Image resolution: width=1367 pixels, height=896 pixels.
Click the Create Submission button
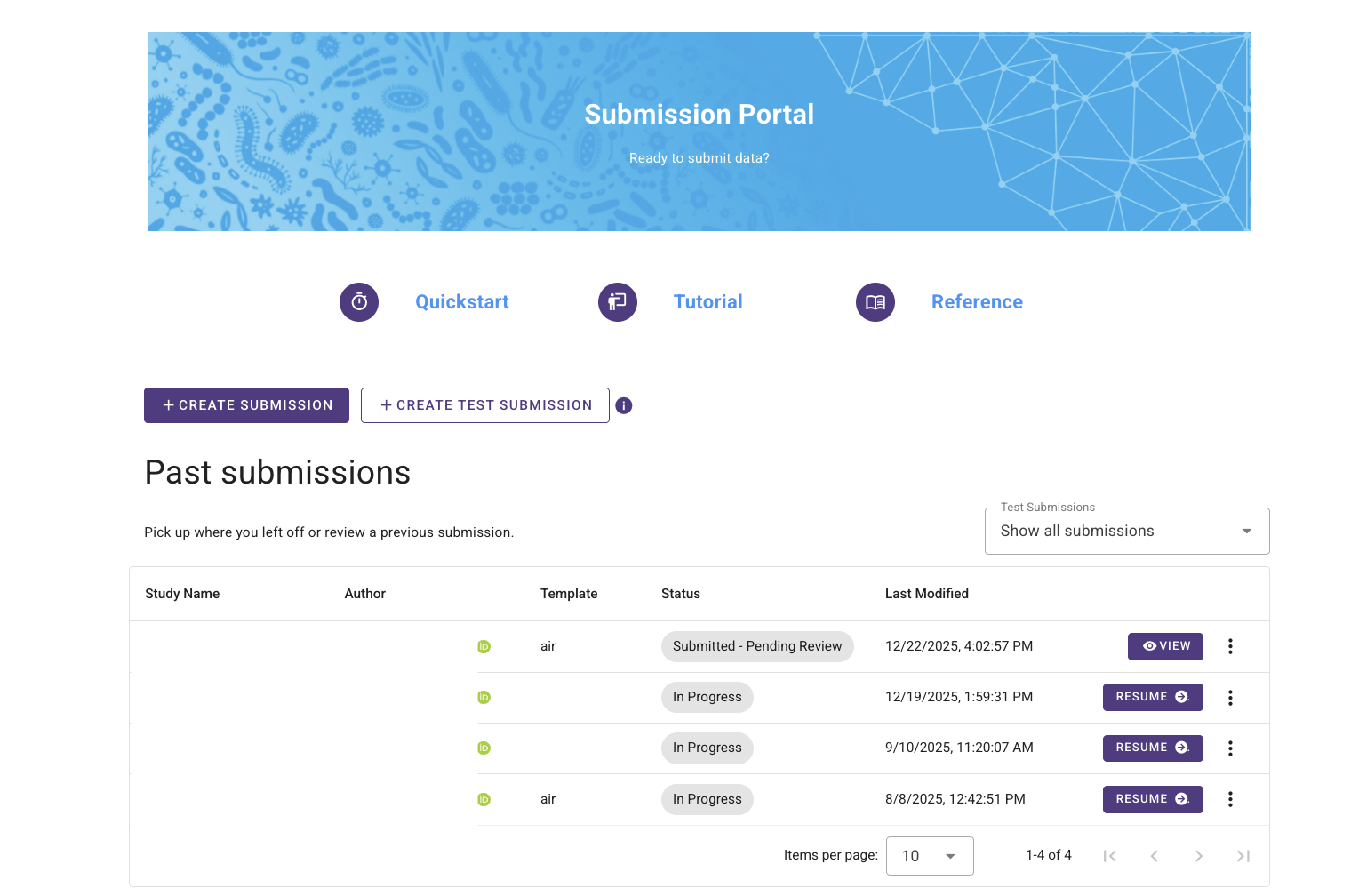[x=246, y=405]
